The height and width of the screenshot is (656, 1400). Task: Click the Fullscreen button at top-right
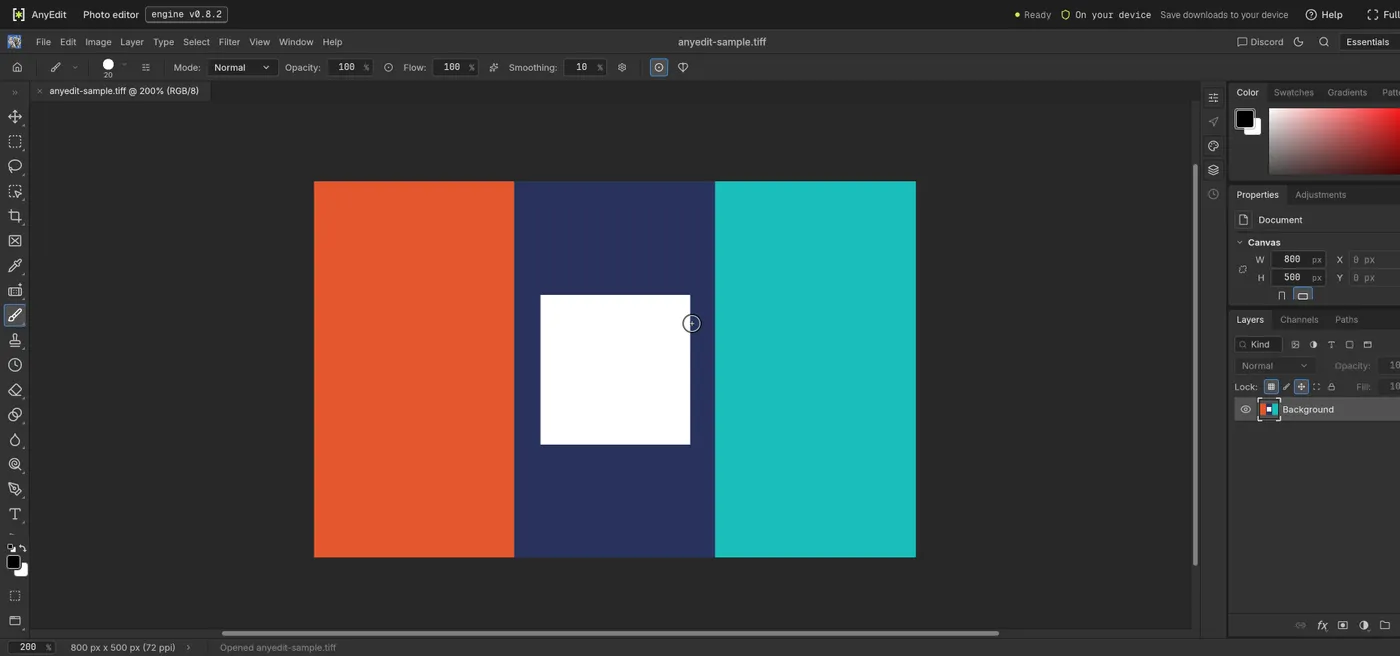click(x=1383, y=15)
